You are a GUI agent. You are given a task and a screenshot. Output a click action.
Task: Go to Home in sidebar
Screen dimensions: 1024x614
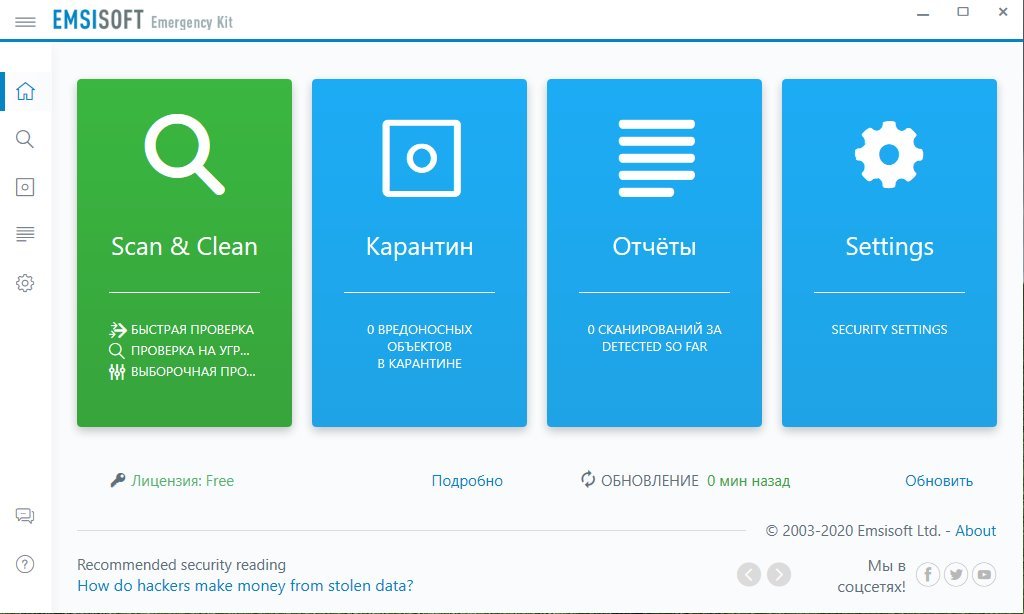[26, 92]
